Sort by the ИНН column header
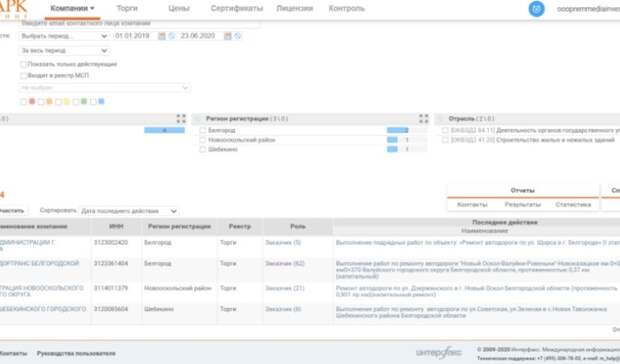620x364 pixels. 116,226
